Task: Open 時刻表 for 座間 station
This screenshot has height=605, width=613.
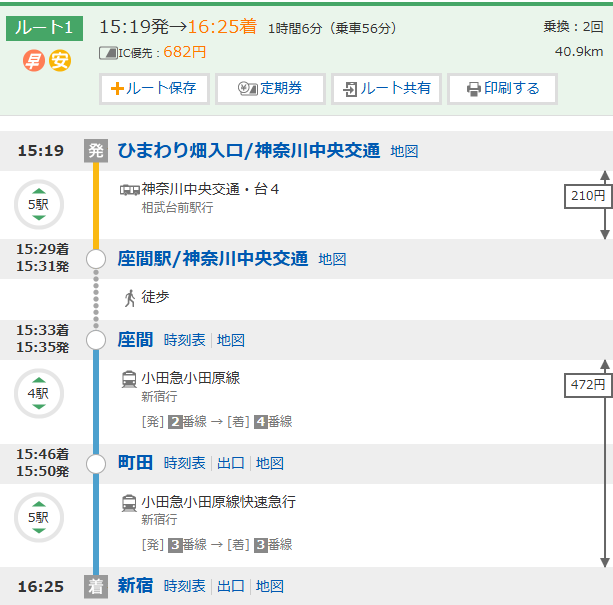Action: click(x=185, y=340)
